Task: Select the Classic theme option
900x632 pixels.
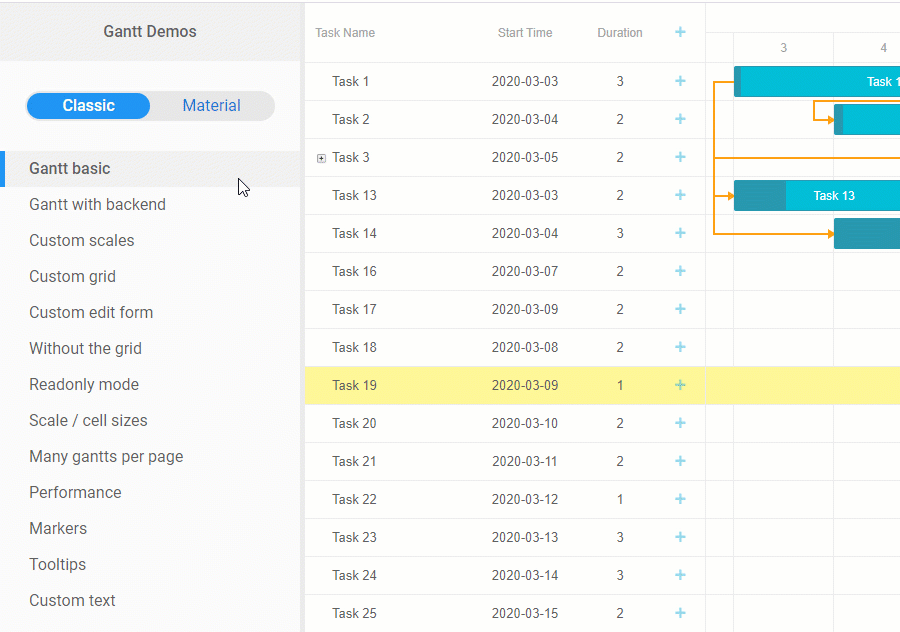Action: [88, 105]
